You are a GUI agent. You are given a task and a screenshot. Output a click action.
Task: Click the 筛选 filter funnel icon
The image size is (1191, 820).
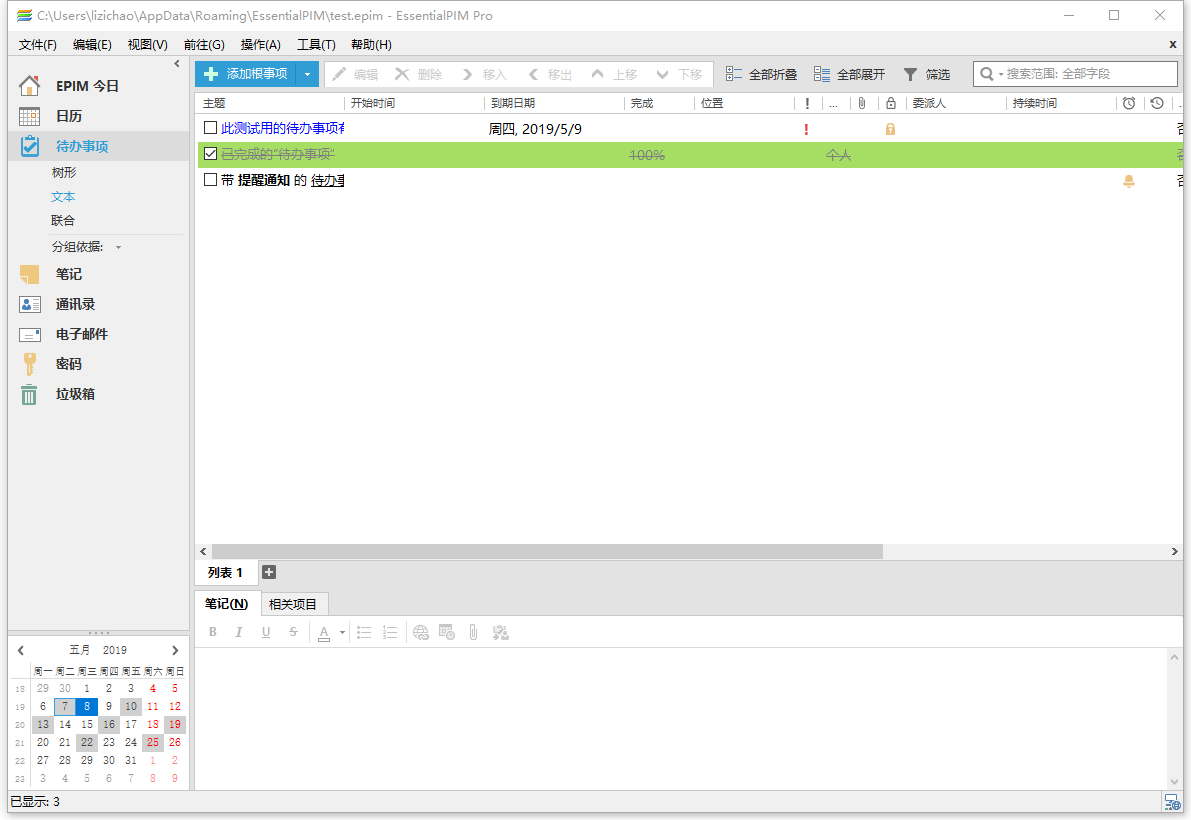(910, 75)
